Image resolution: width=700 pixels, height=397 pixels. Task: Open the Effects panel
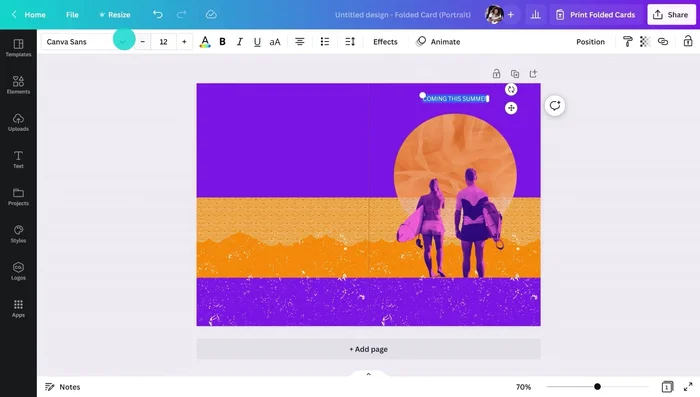(x=385, y=42)
